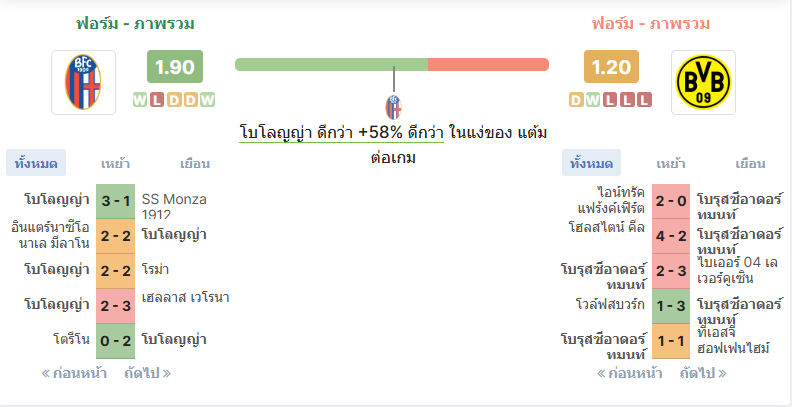Open Wolfsburg 1 - 3 Dortmund score
The width and height of the screenshot is (792, 407).
[671, 306]
